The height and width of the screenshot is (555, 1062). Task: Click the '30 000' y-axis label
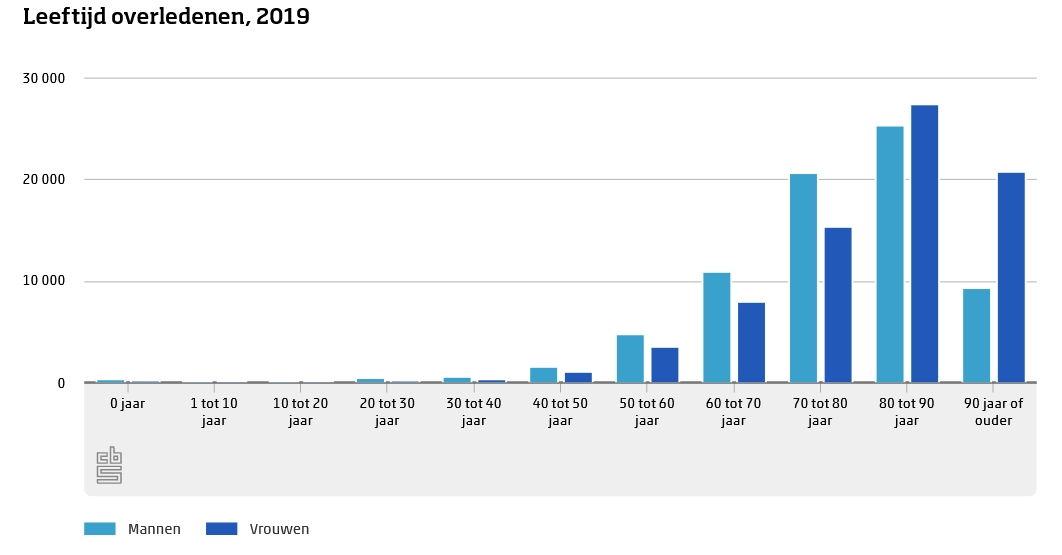click(x=45, y=79)
